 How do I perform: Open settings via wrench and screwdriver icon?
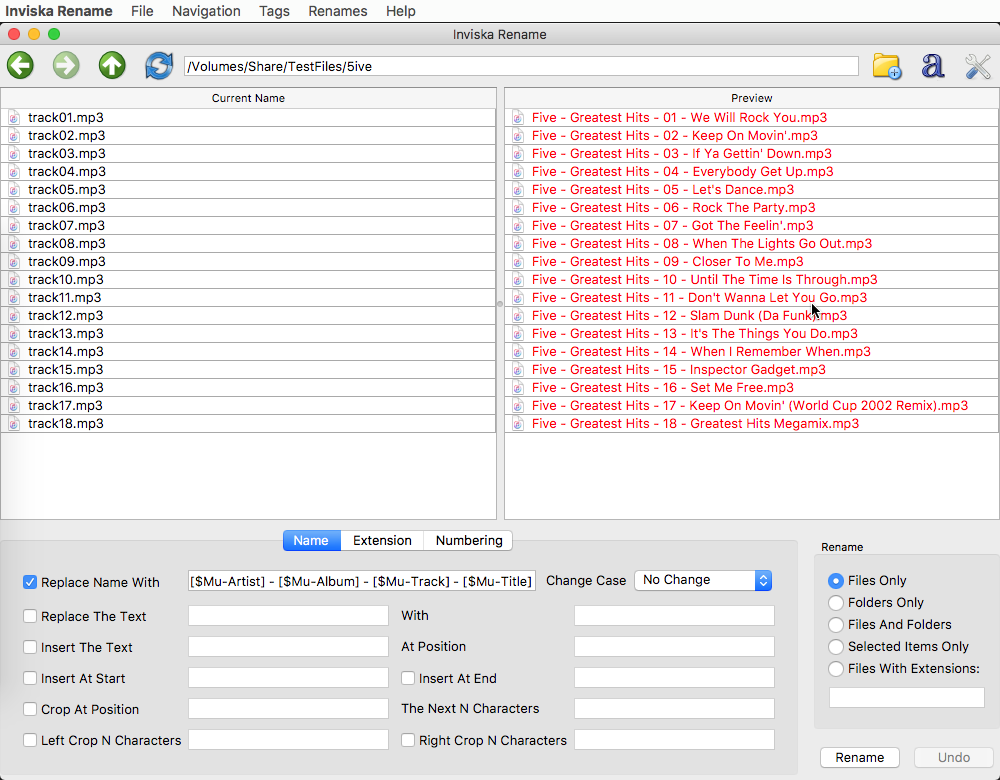(x=978, y=66)
